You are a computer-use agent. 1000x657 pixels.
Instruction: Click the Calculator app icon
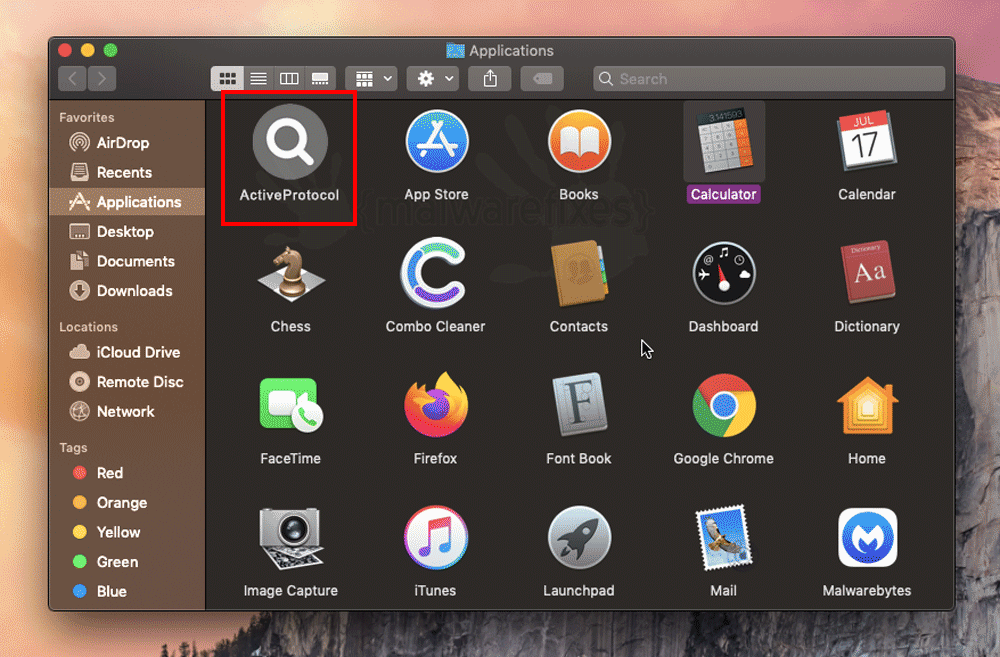[724, 142]
